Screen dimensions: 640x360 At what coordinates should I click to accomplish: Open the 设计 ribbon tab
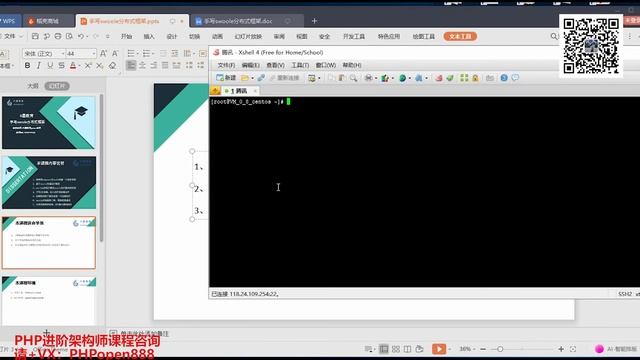[x=172, y=36]
